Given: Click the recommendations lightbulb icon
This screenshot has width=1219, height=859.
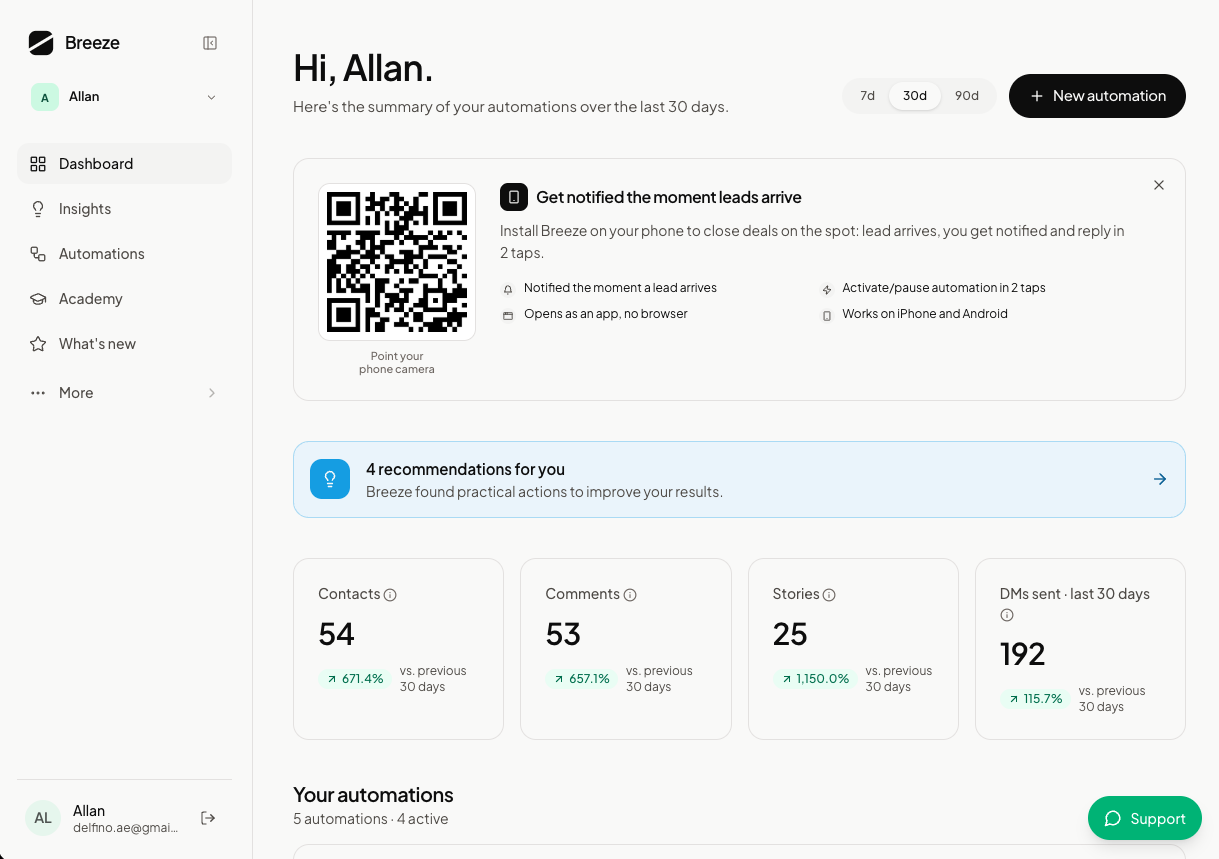Looking at the screenshot, I should 330,479.
